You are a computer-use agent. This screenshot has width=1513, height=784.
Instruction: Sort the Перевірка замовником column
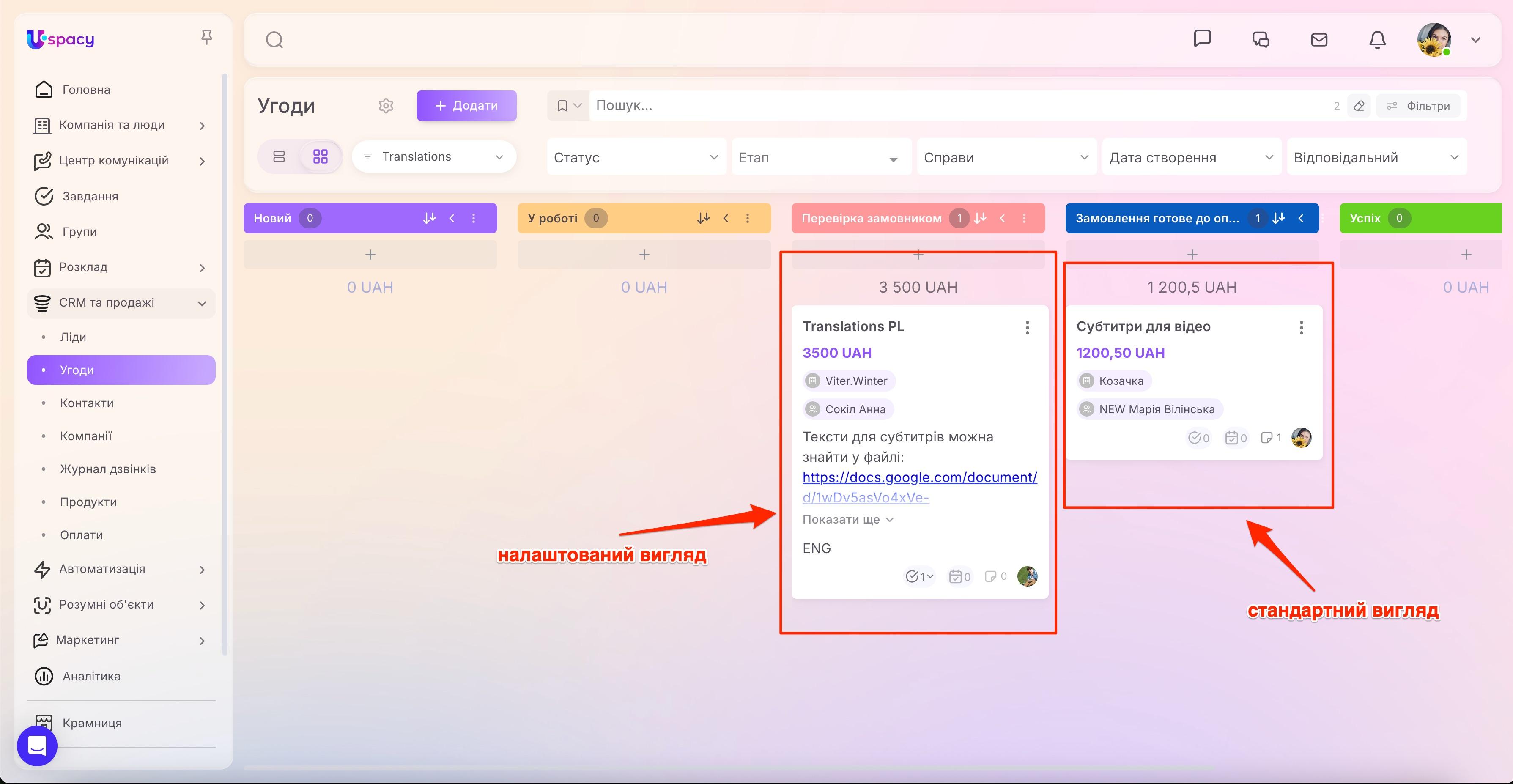[x=980, y=218]
